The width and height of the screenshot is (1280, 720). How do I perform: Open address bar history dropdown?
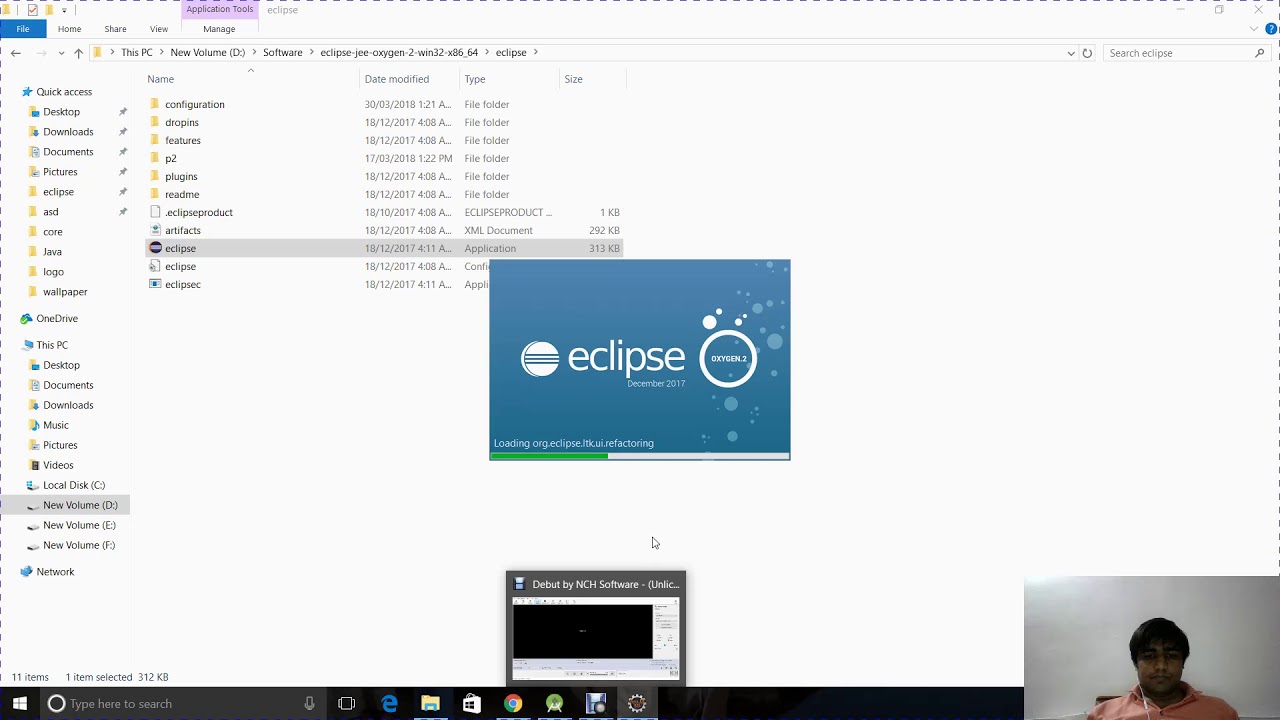coord(1071,53)
